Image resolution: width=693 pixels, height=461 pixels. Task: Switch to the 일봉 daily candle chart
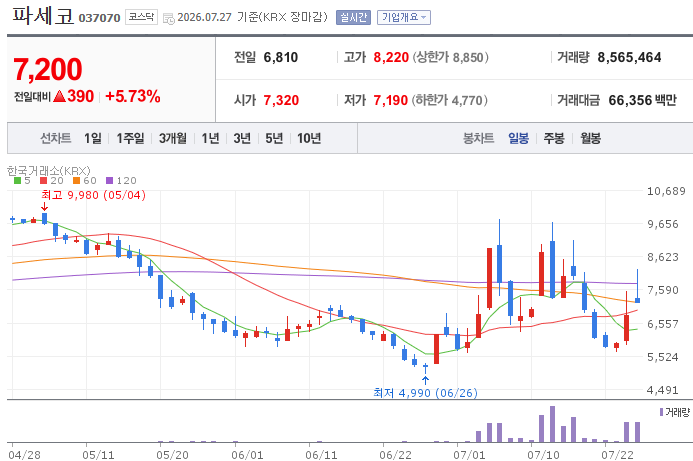click(x=518, y=138)
